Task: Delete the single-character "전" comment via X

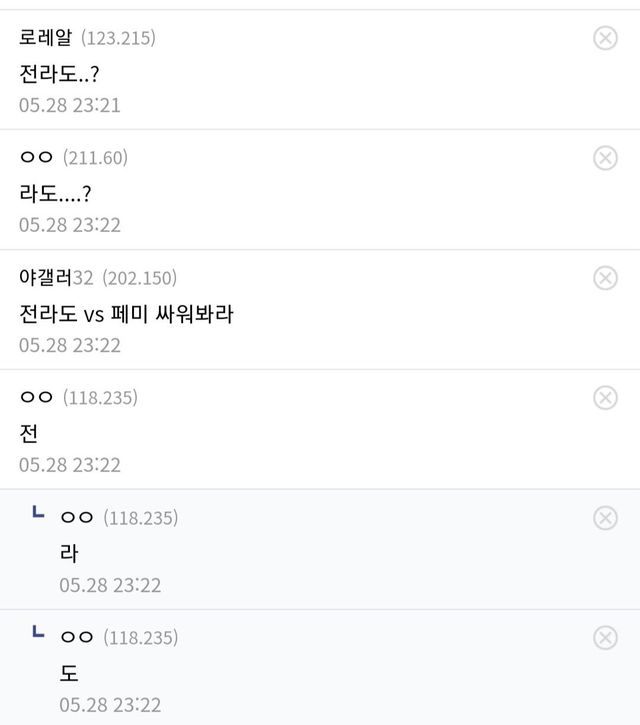Action: pyautogui.click(x=605, y=398)
